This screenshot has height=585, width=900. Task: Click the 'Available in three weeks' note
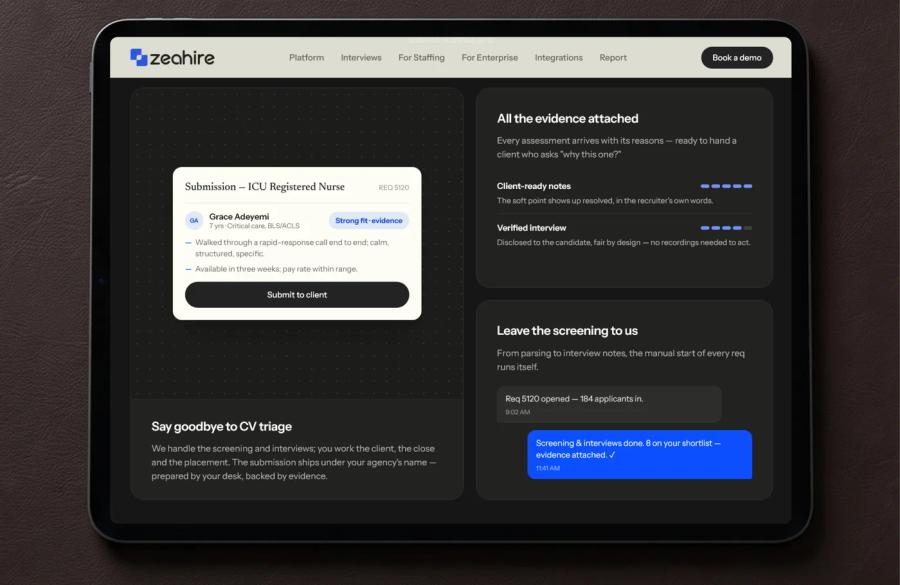[276, 269]
